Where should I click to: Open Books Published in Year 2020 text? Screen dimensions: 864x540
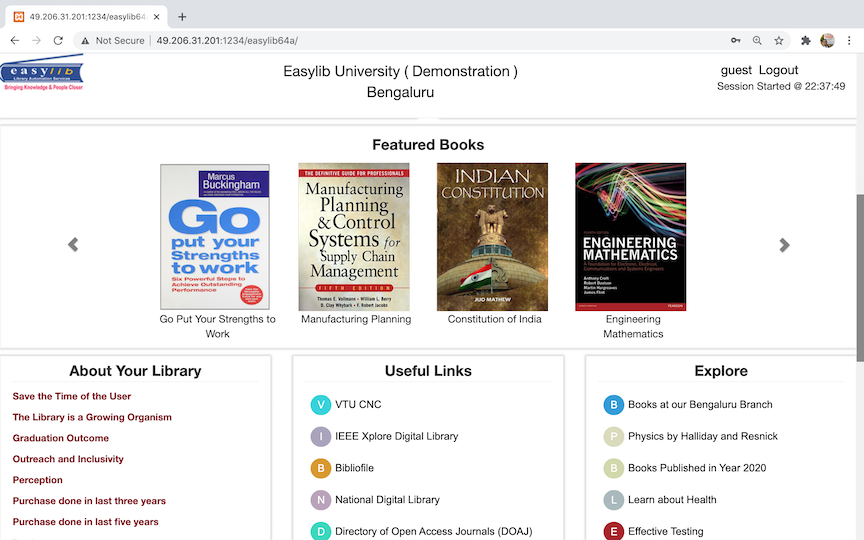[x=697, y=468]
